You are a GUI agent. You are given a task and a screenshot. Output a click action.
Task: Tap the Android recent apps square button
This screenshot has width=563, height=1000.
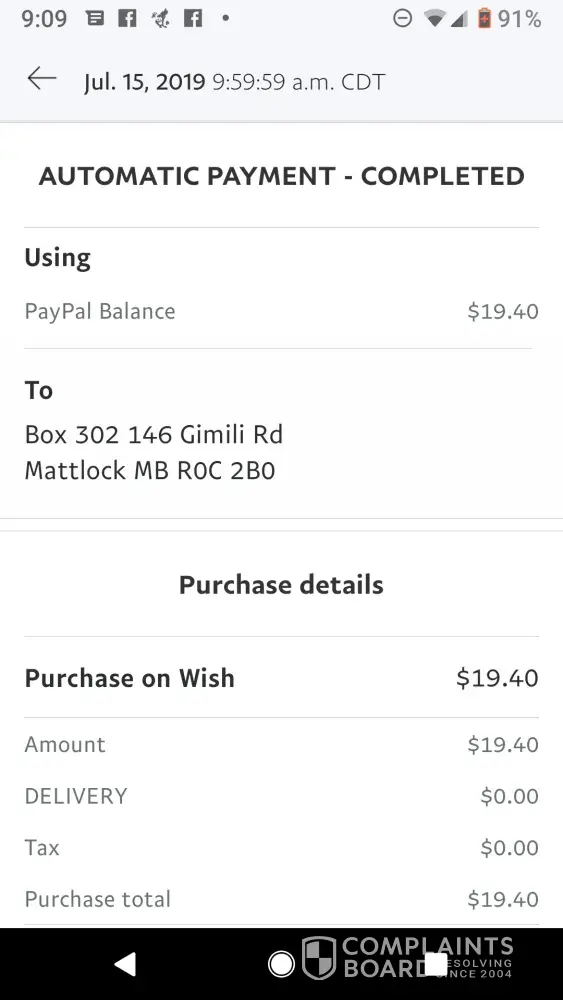(x=436, y=964)
